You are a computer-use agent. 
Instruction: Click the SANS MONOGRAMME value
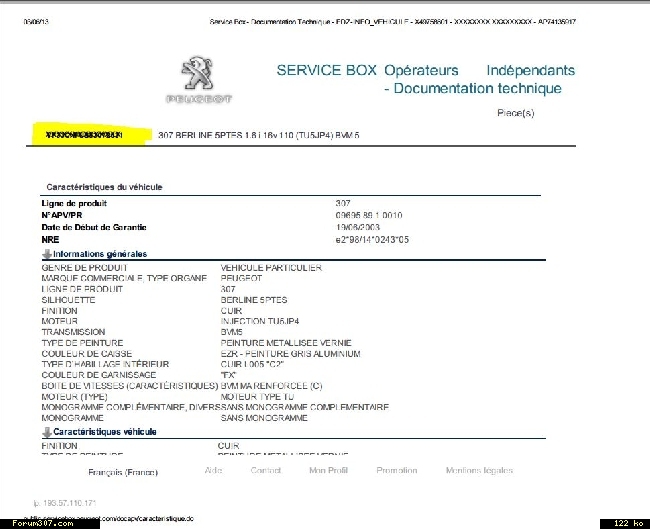(264, 418)
